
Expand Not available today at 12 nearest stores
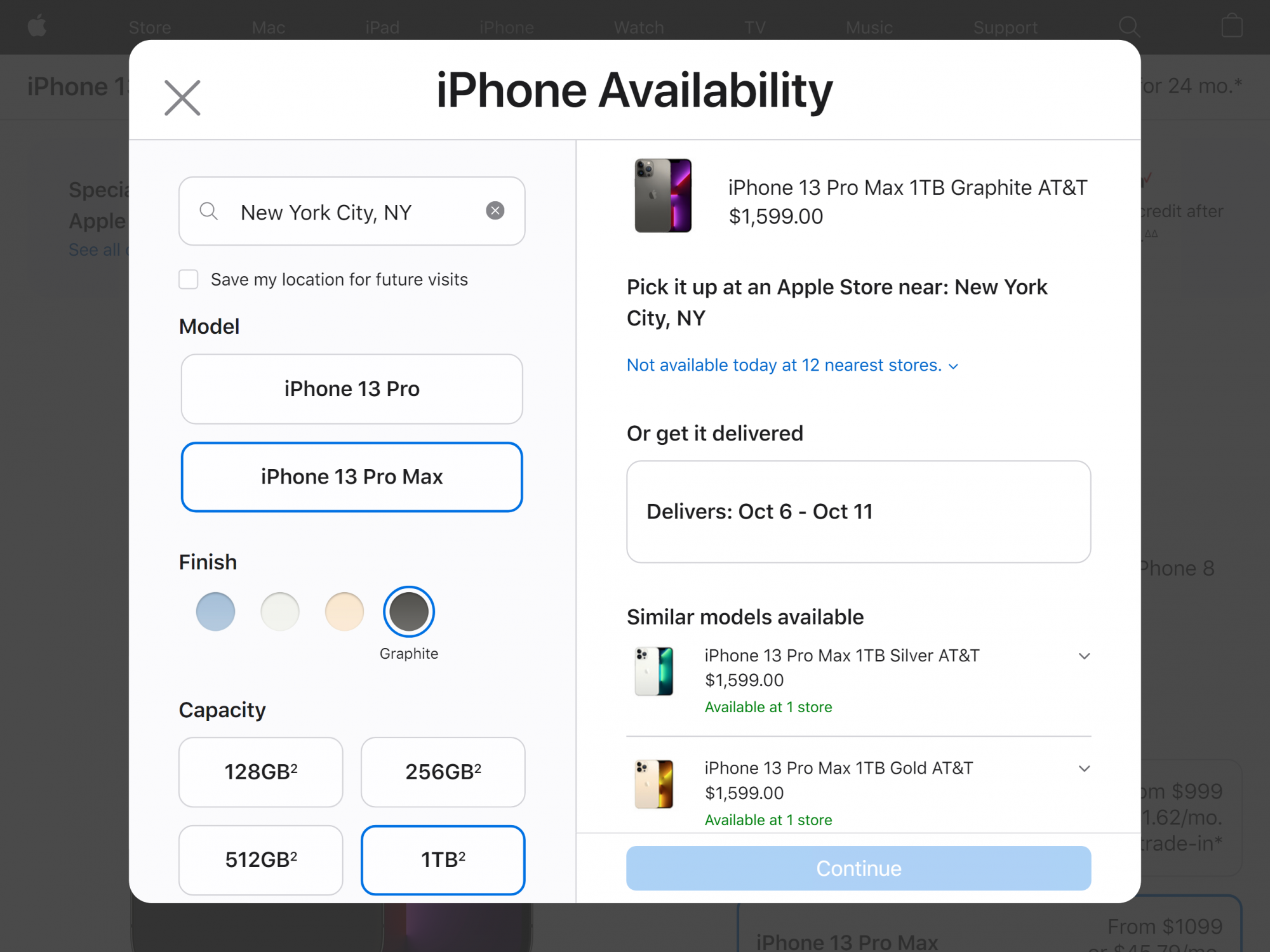pyautogui.click(x=792, y=366)
